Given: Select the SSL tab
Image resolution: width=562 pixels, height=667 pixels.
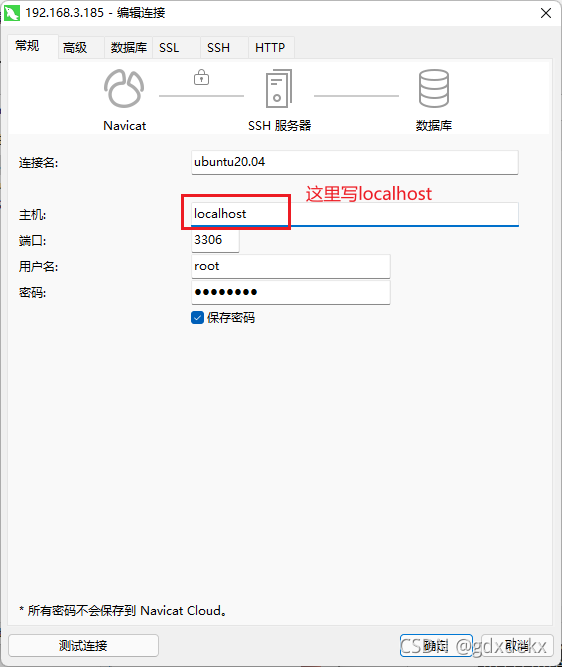Looking at the screenshot, I should [169, 47].
